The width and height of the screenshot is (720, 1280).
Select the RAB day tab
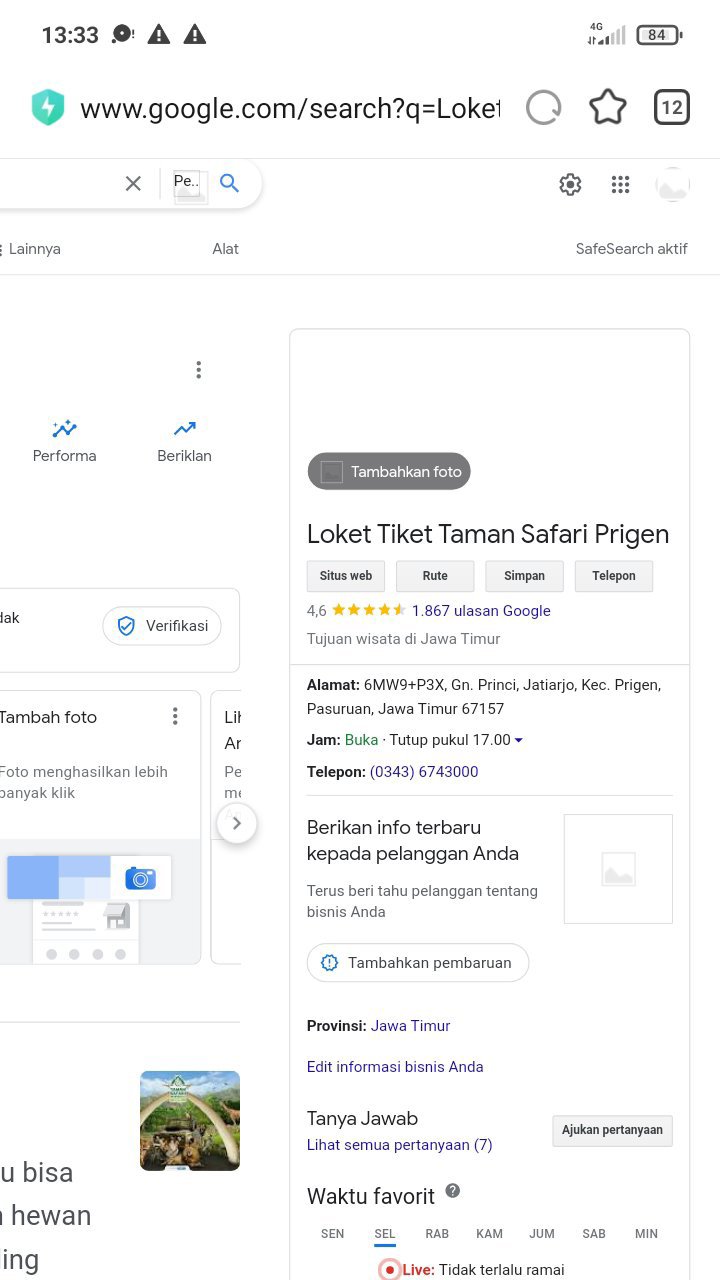pyautogui.click(x=437, y=1234)
